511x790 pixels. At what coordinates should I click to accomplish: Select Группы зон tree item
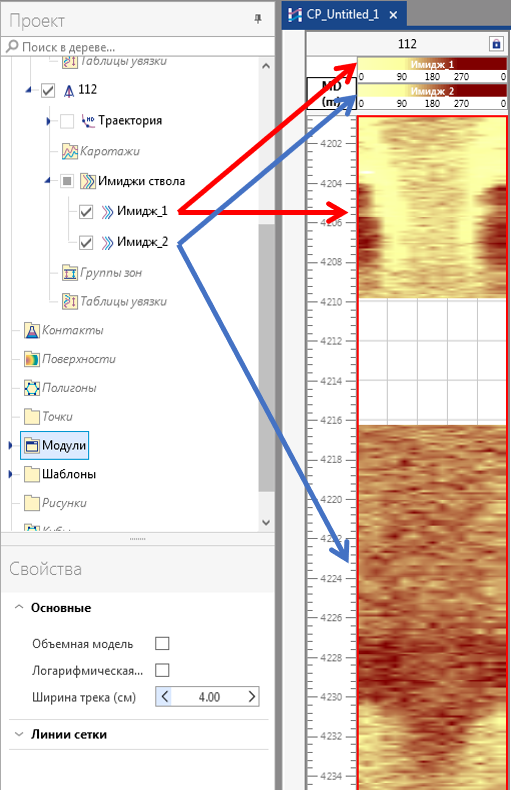[x=111, y=273]
